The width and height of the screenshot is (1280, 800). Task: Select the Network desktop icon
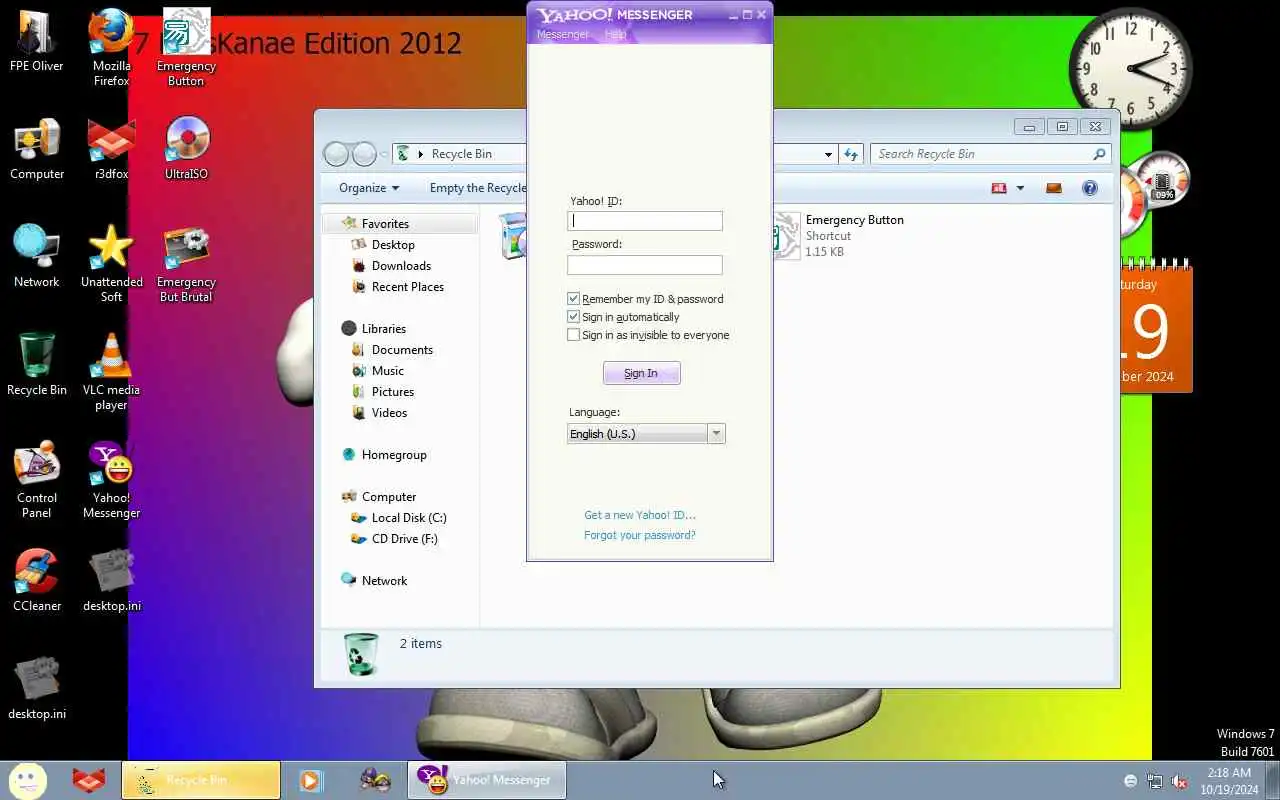37,256
